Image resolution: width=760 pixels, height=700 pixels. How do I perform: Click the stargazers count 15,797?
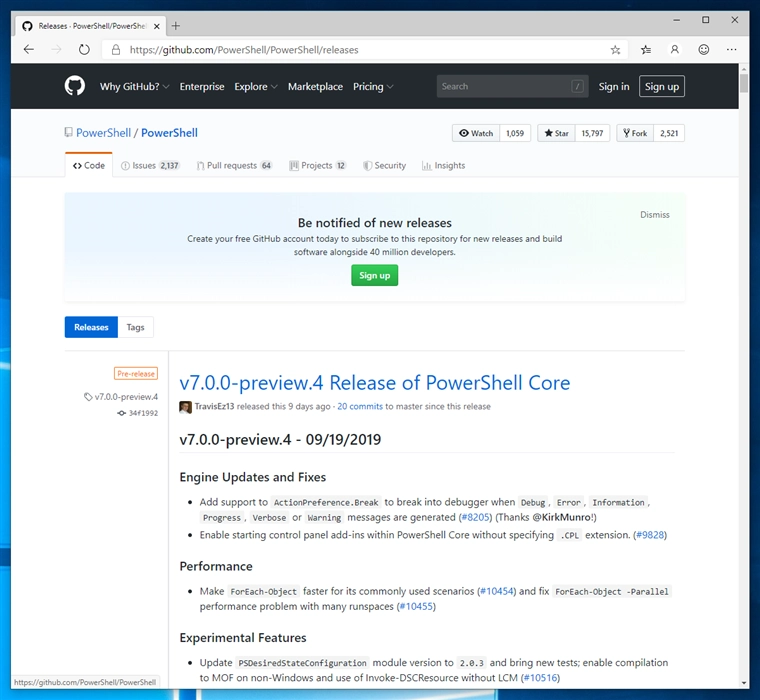592,133
